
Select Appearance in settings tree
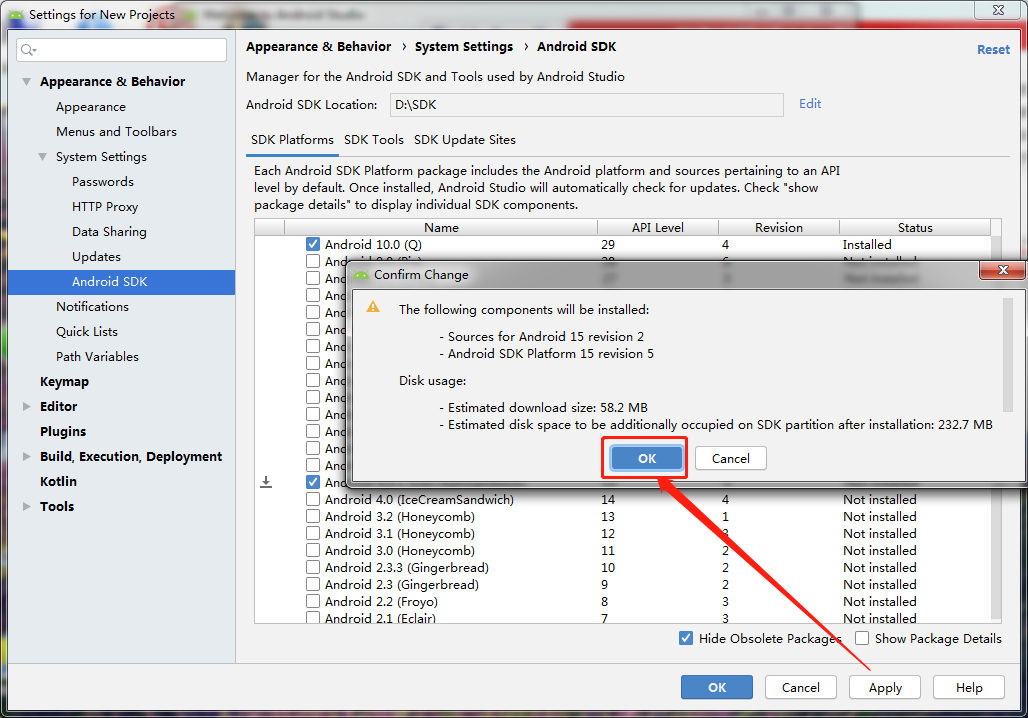90,107
